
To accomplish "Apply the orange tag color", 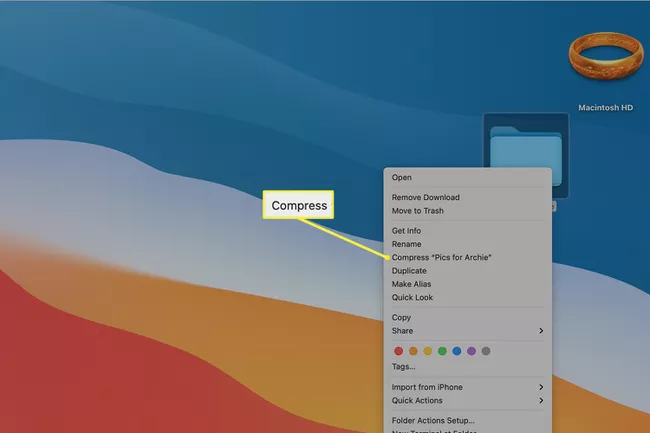I will pos(413,351).
